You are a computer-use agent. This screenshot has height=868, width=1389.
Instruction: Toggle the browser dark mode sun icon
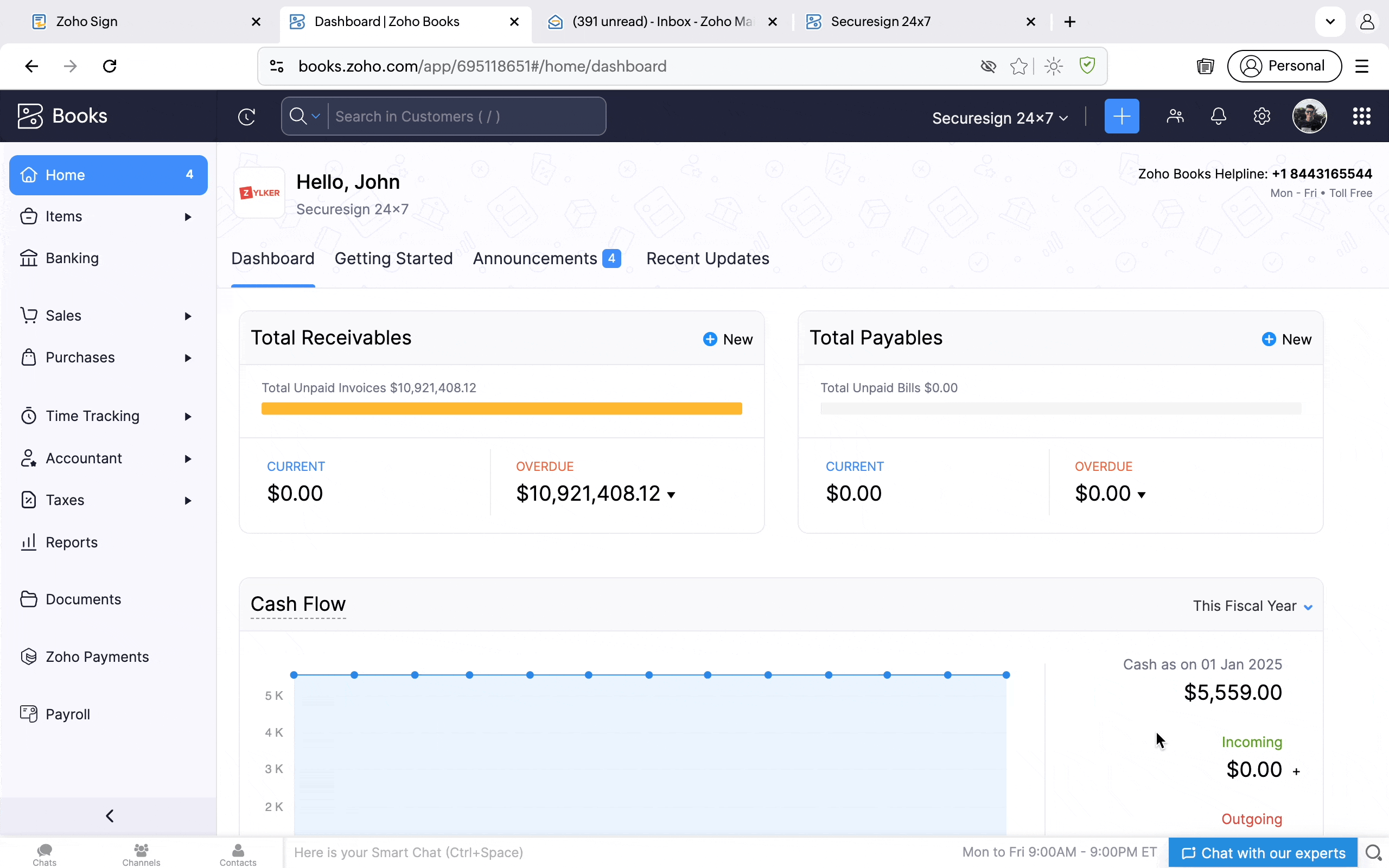coord(1053,67)
